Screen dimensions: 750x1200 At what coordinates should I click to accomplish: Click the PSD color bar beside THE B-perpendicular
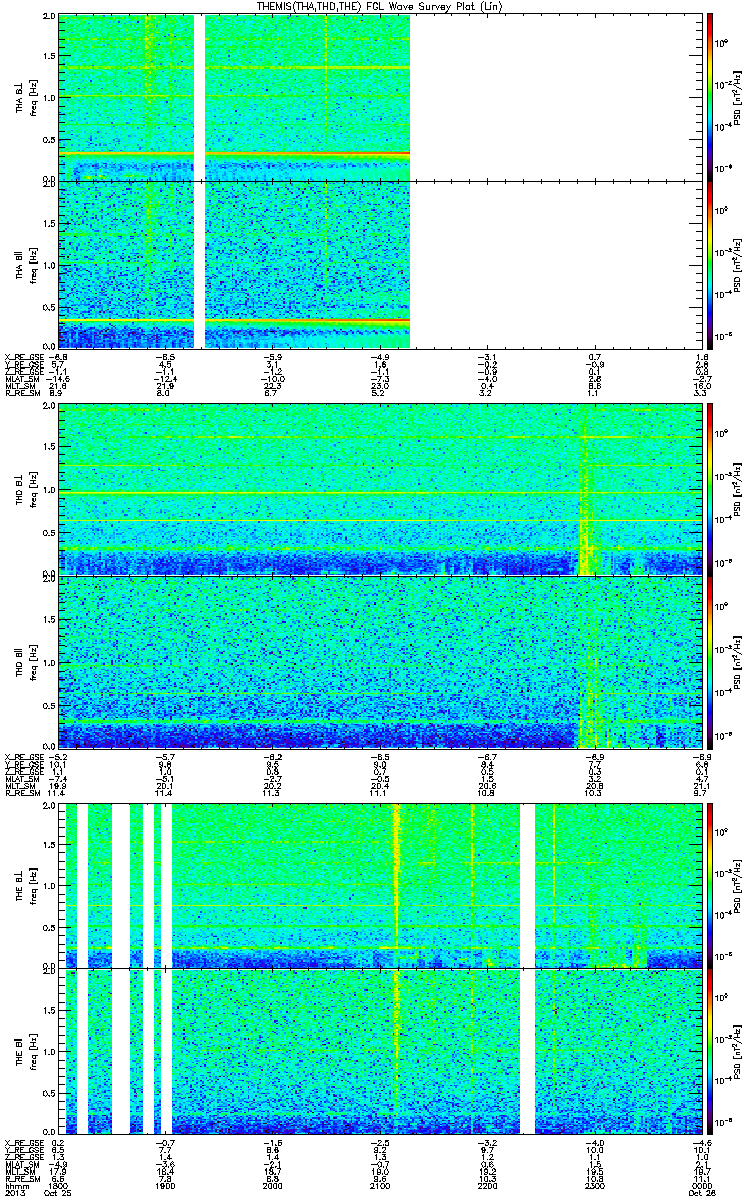coord(710,884)
